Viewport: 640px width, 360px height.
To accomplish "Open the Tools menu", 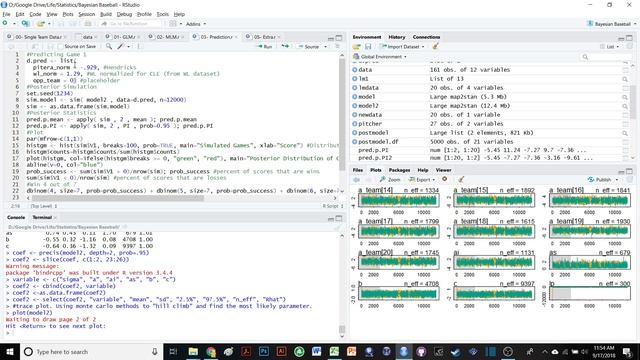I will pyautogui.click(x=162, y=14).
